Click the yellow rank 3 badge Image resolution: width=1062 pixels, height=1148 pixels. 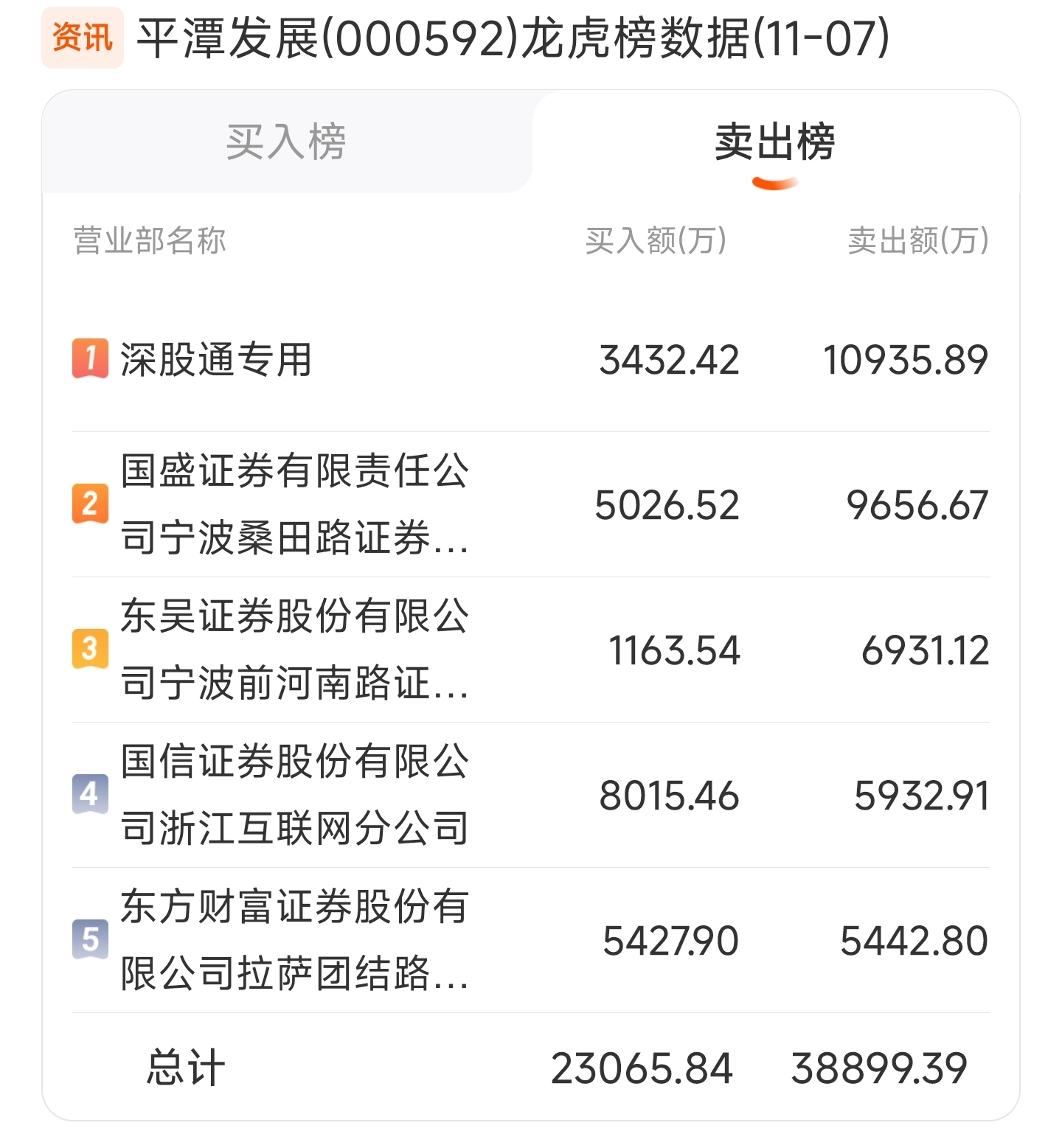tap(90, 649)
